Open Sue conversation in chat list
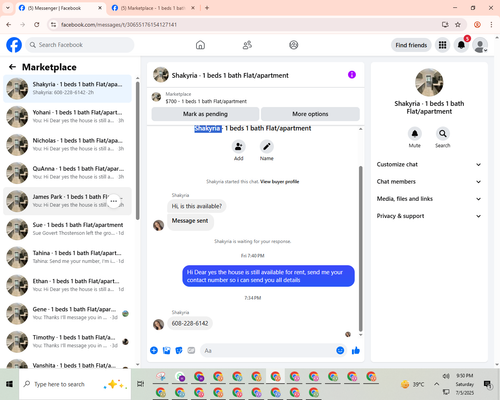Screen dimensions: 500x400 click(x=67, y=229)
